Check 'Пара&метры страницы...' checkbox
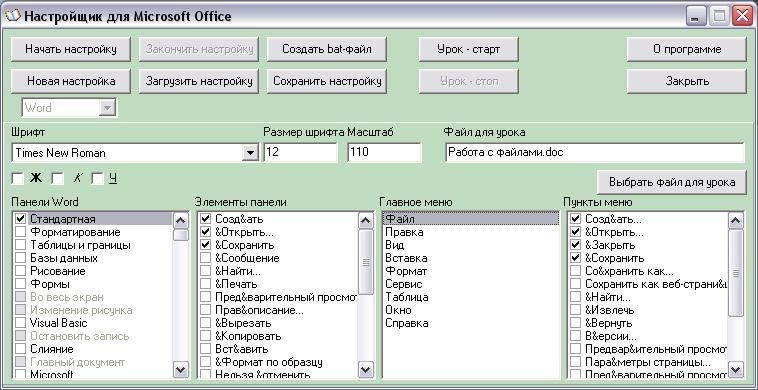The image size is (758, 390). [x=575, y=362]
